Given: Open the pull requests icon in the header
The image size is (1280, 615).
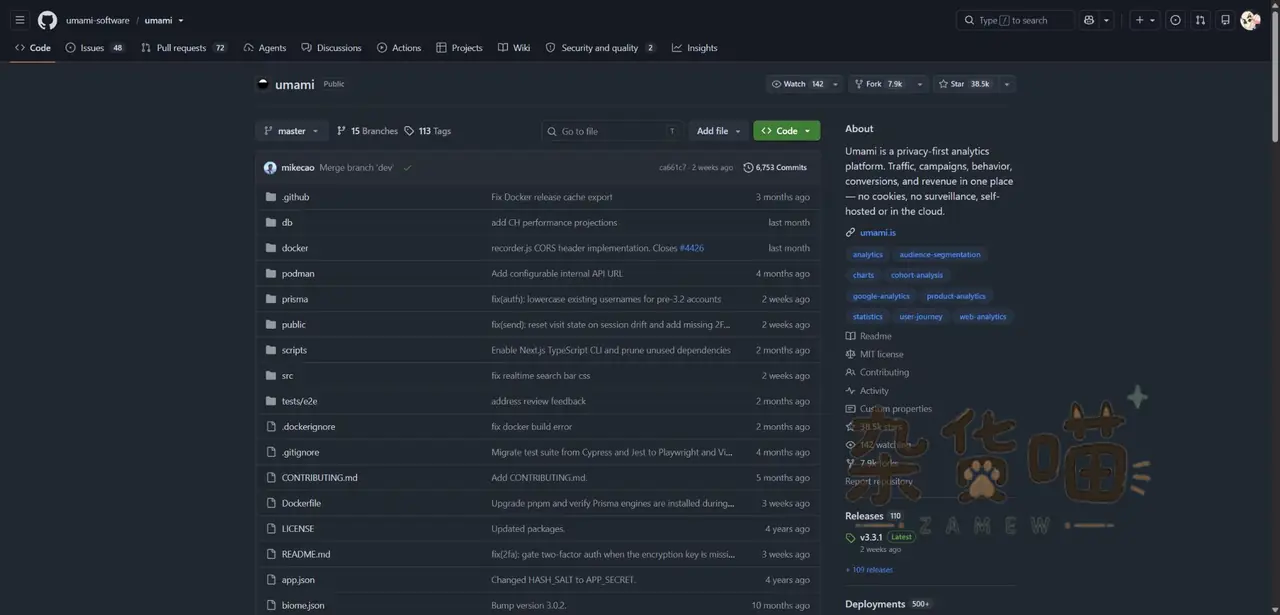Looking at the screenshot, I should pos(1200,20).
